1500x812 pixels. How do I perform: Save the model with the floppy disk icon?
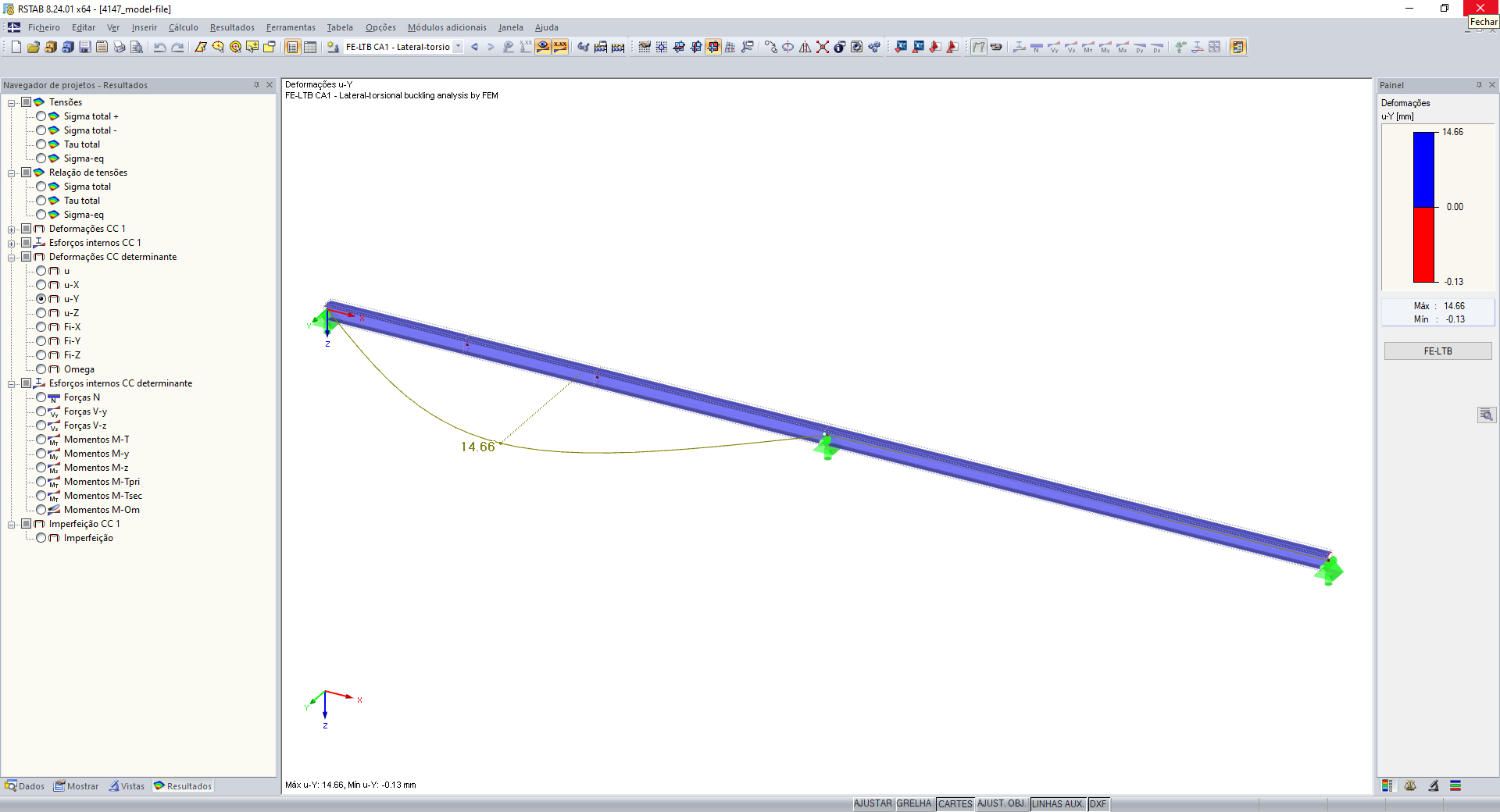(85, 47)
